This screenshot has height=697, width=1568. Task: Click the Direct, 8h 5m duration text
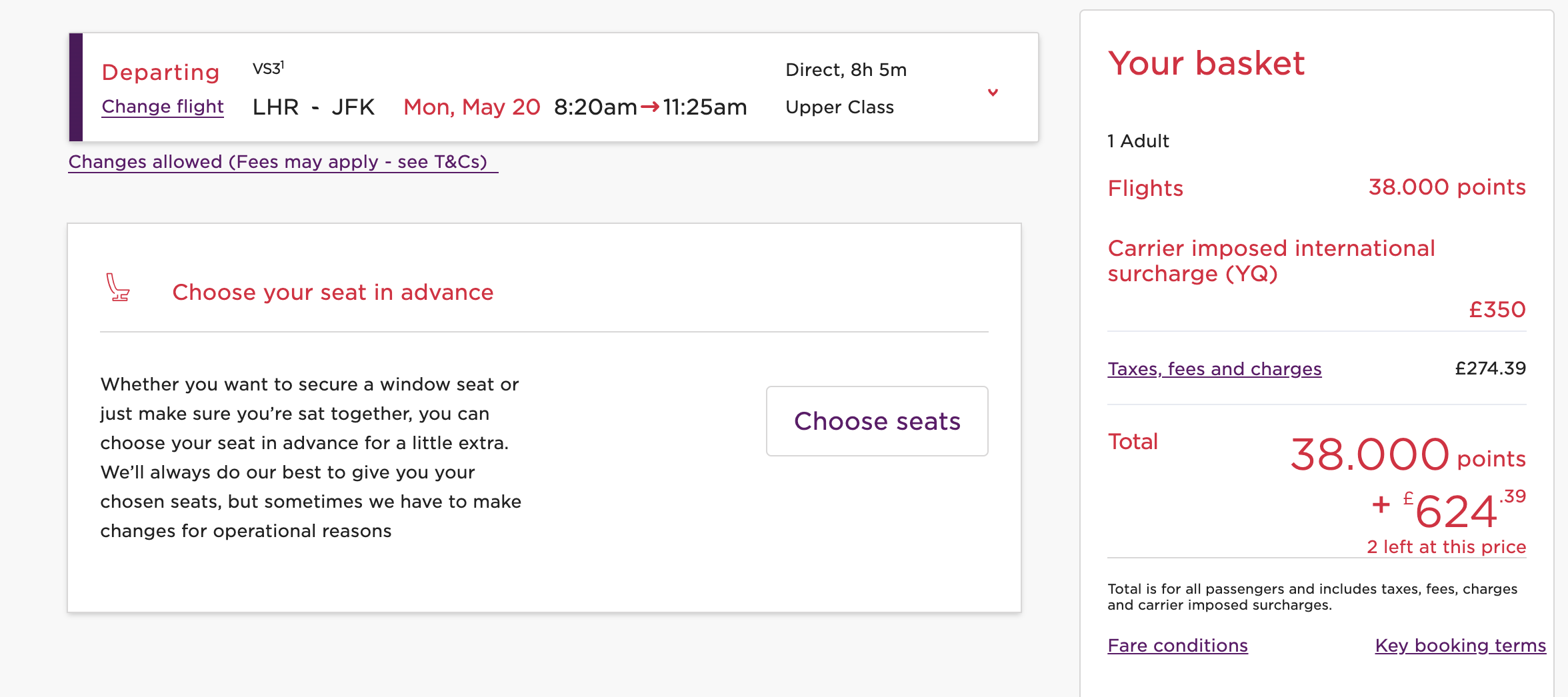[846, 70]
